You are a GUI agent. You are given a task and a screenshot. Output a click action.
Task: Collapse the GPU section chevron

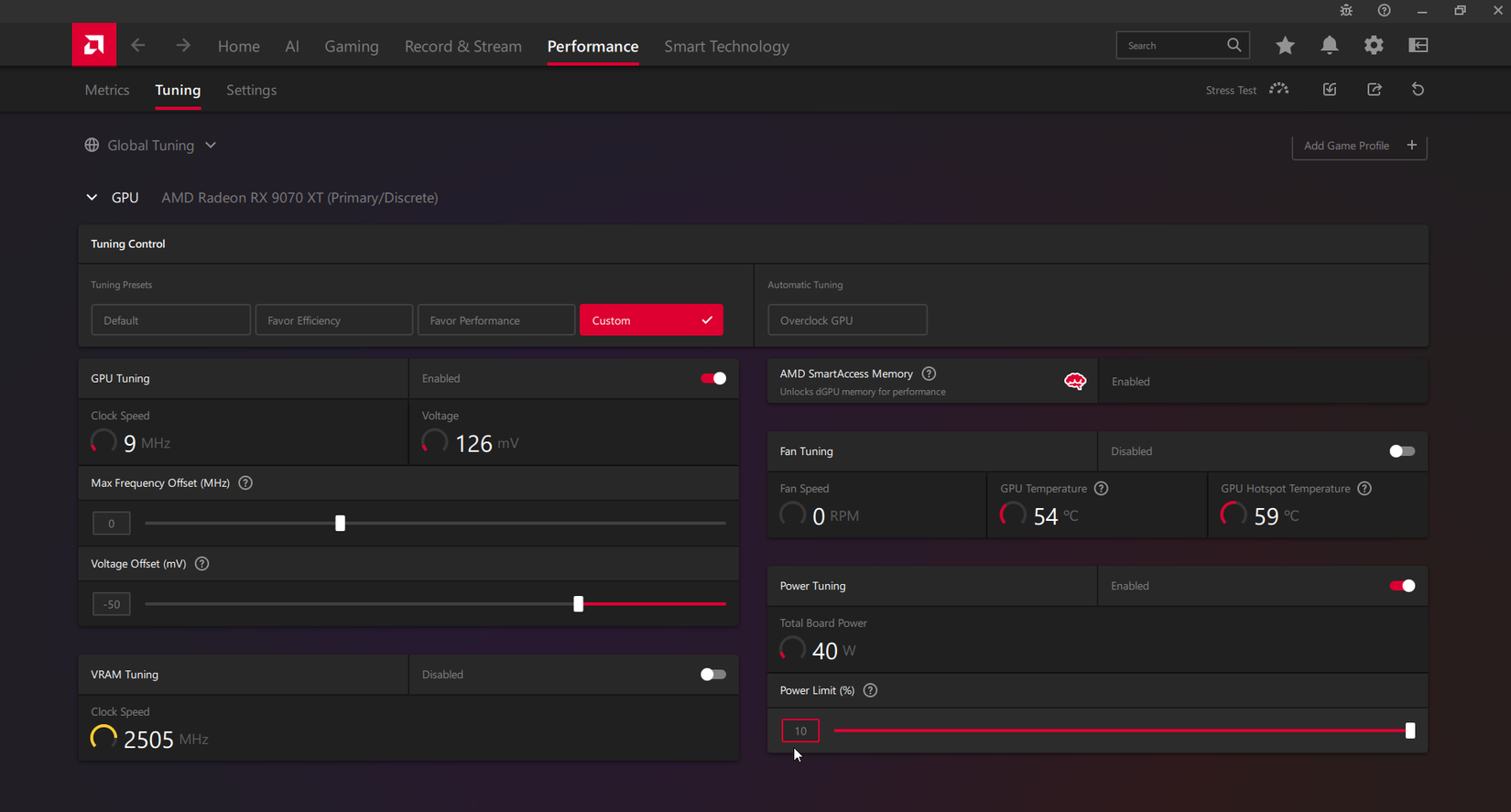(x=92, y=198)
